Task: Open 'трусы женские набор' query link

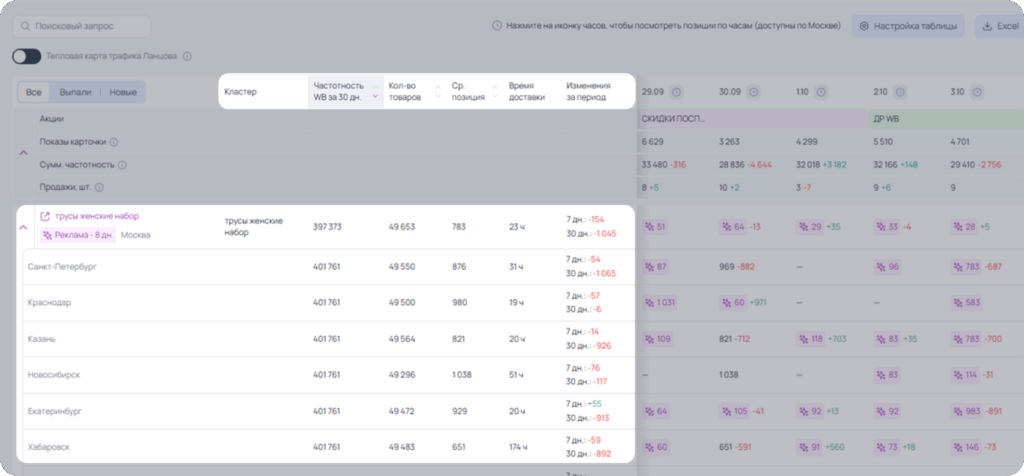Action: point(97,216)
